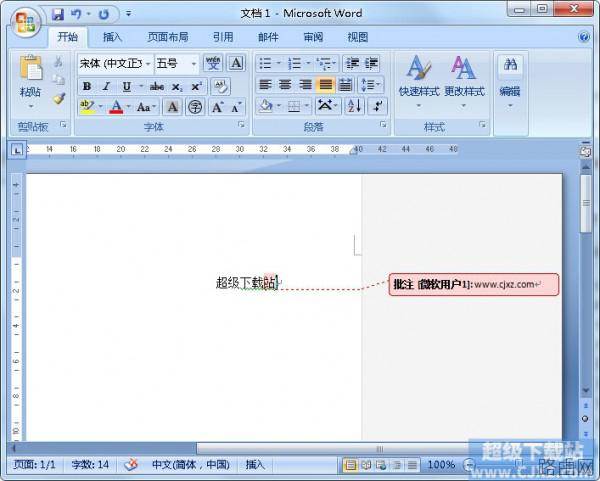Screen dimensions: 600x481
Task: Switch to the 插入 tab
Action: (x=112, y=37)
